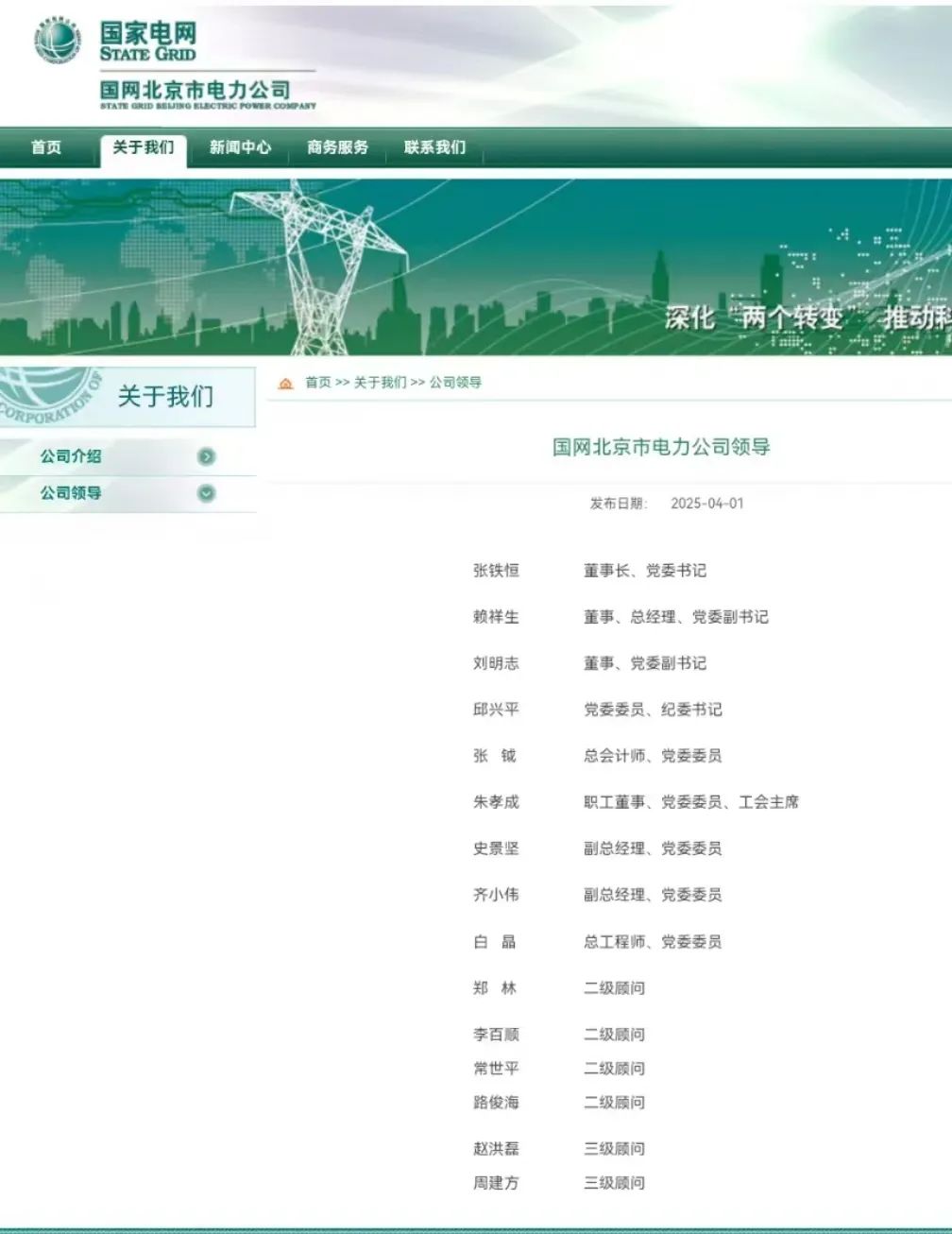This screenshot has width=952, height=1234.
Task: Expand the 公司领导 sidebar chevron
Action: point(206,493)
